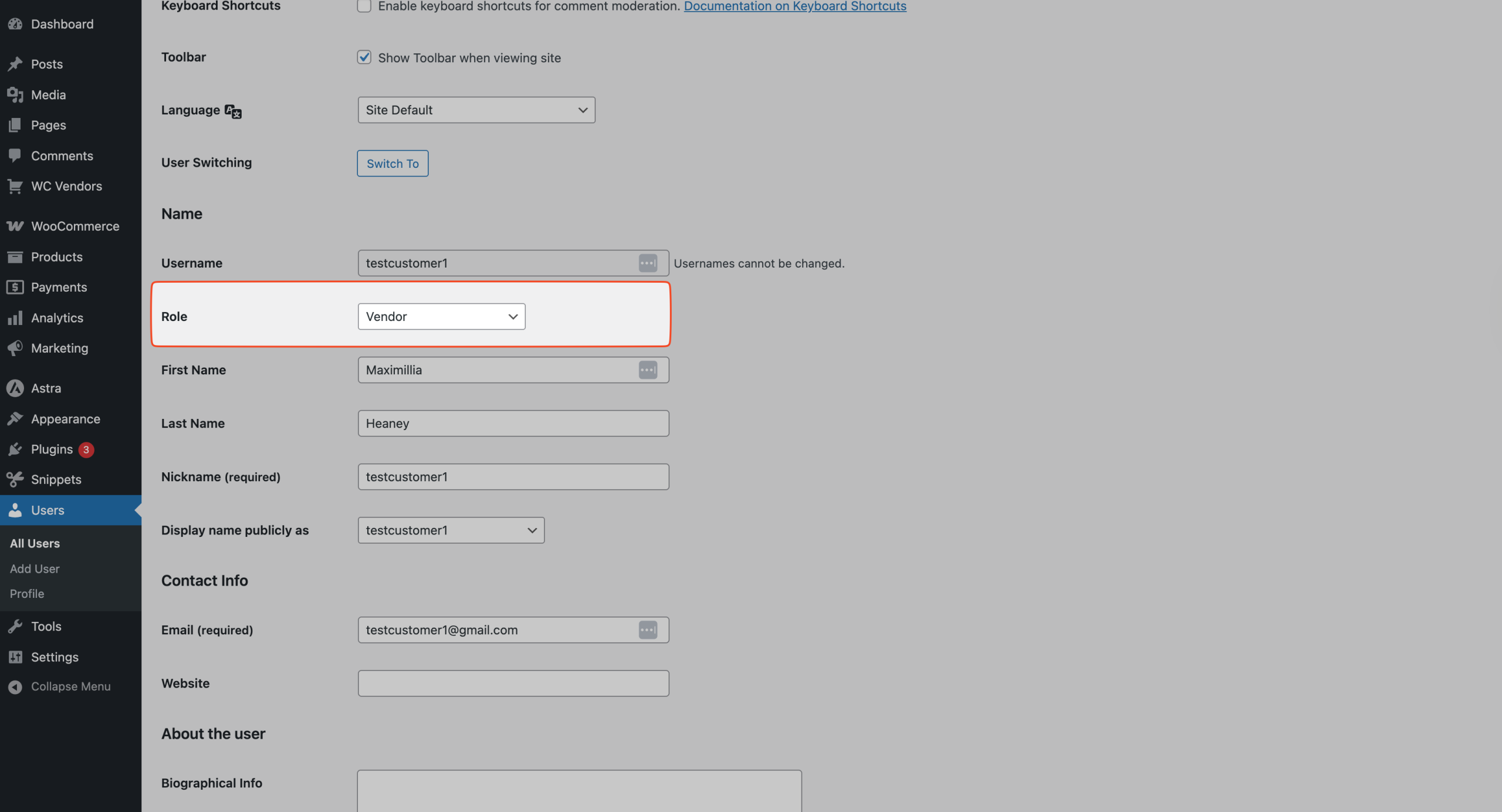Open the Language Site Default dropdown

476,110
